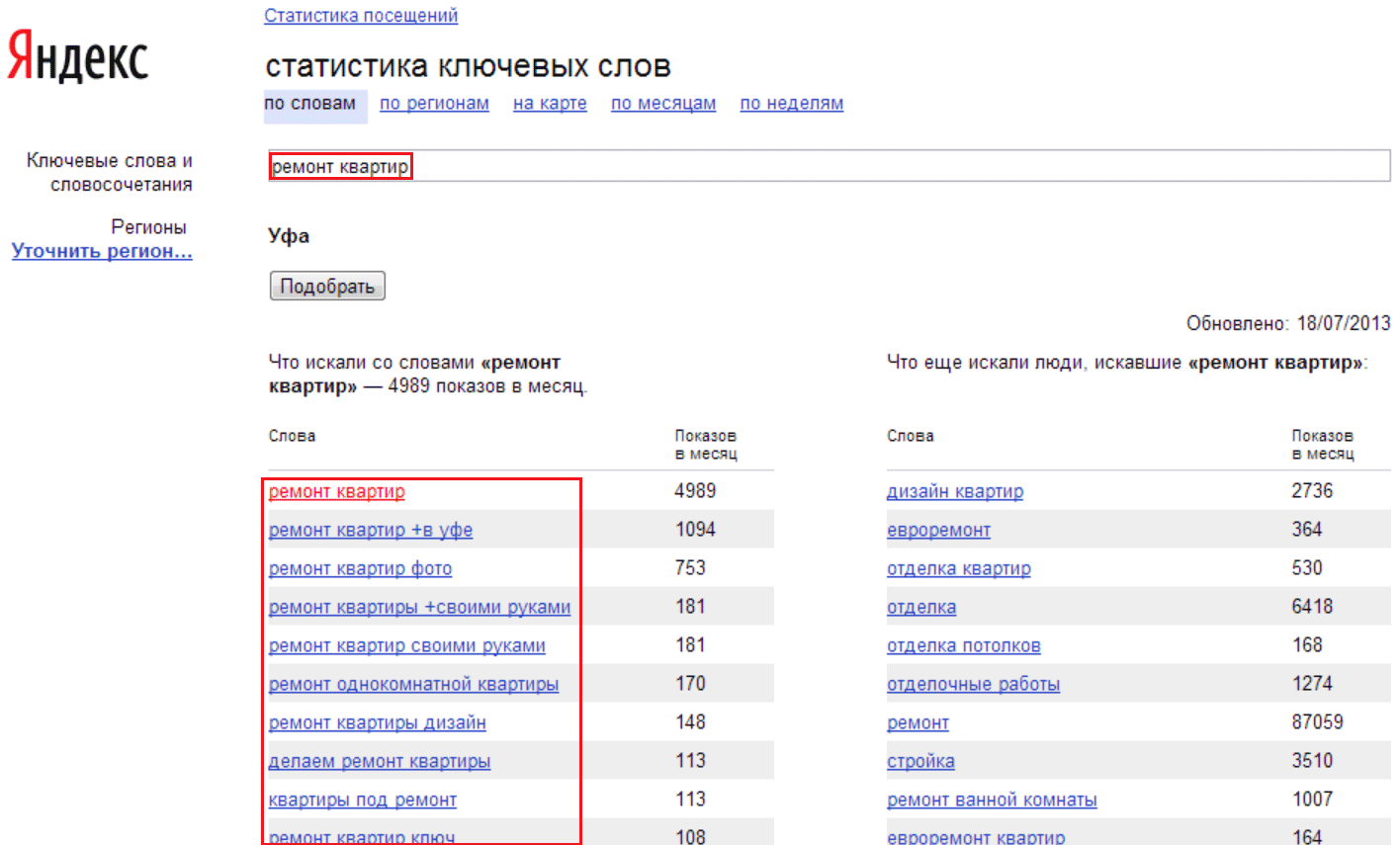Viewport: 1400px width, 845px height.
Task: Open the ремонт ванной комнаты link
Action: [992, 801]
